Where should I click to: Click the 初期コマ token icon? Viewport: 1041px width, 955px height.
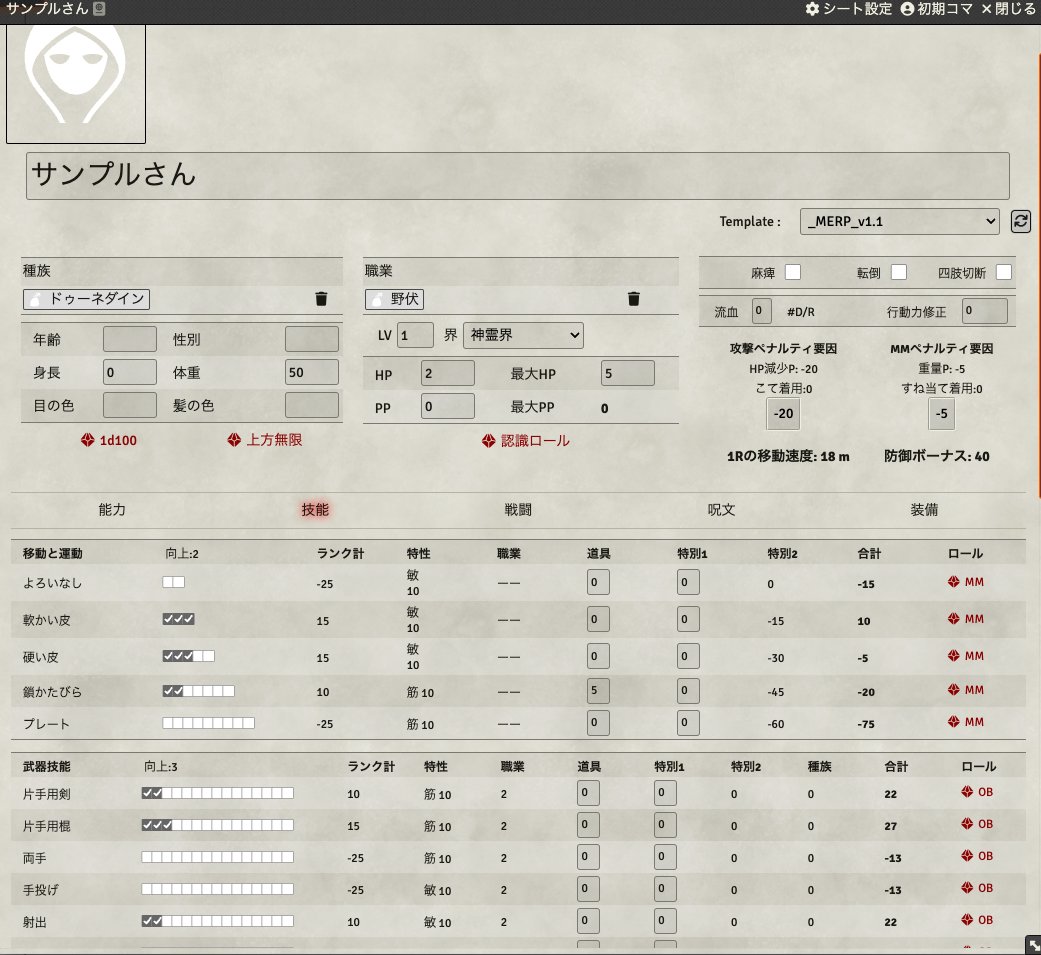coord(936,9)
